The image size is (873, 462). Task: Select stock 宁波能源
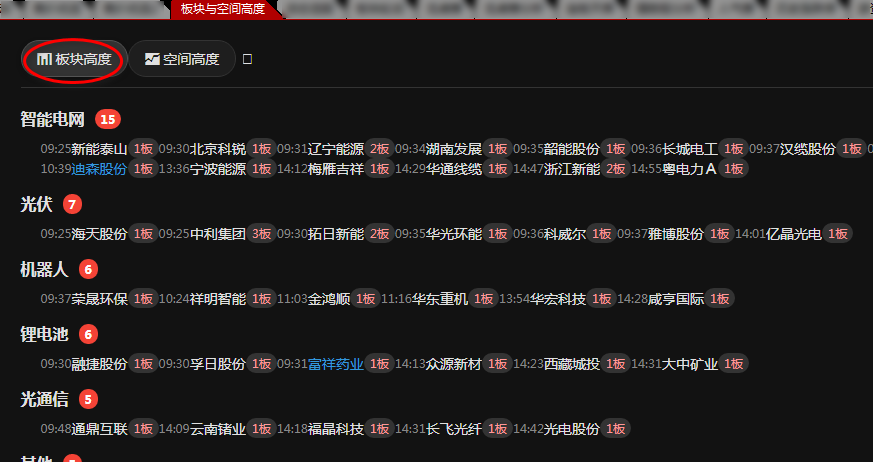pos(218,169)
